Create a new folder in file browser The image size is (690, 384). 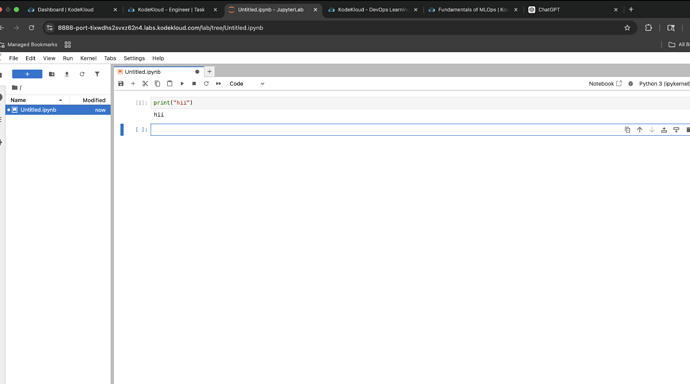[51, 74]
